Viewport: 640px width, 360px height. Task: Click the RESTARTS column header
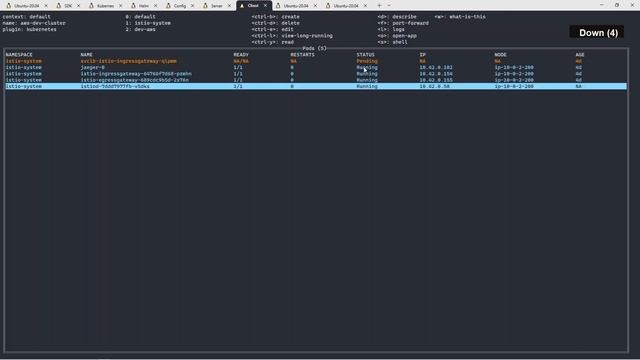point(302,55)
